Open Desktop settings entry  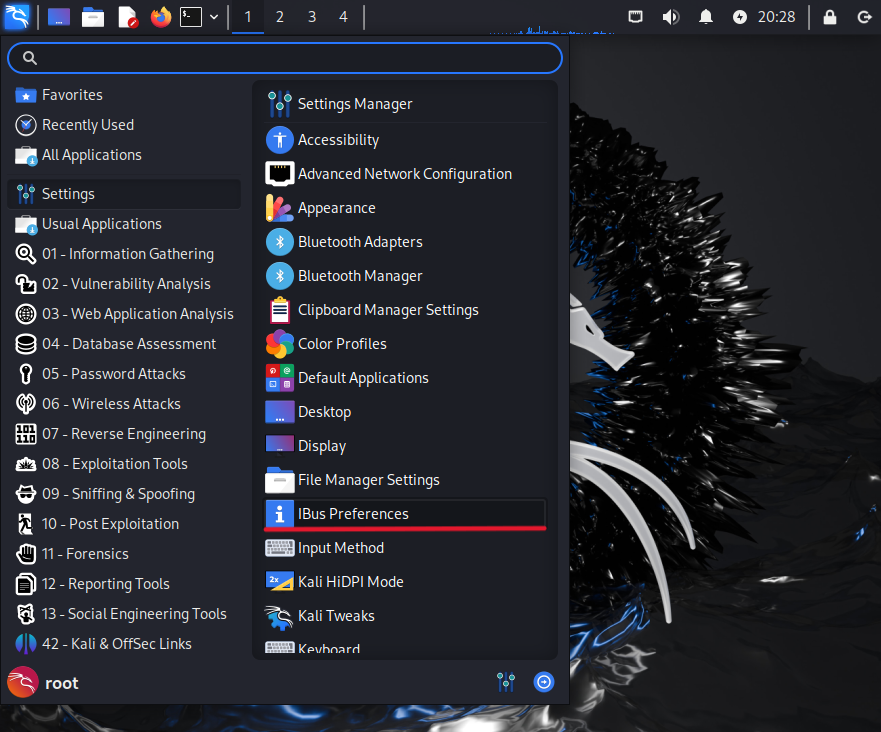pos(405,412)
